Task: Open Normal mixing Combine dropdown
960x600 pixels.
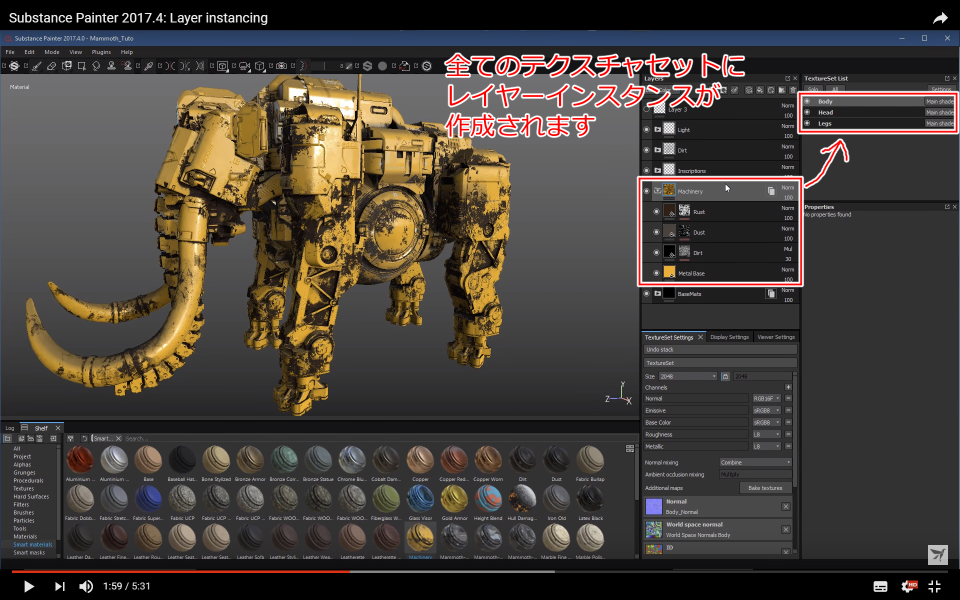Action: [x=756, y=462]
